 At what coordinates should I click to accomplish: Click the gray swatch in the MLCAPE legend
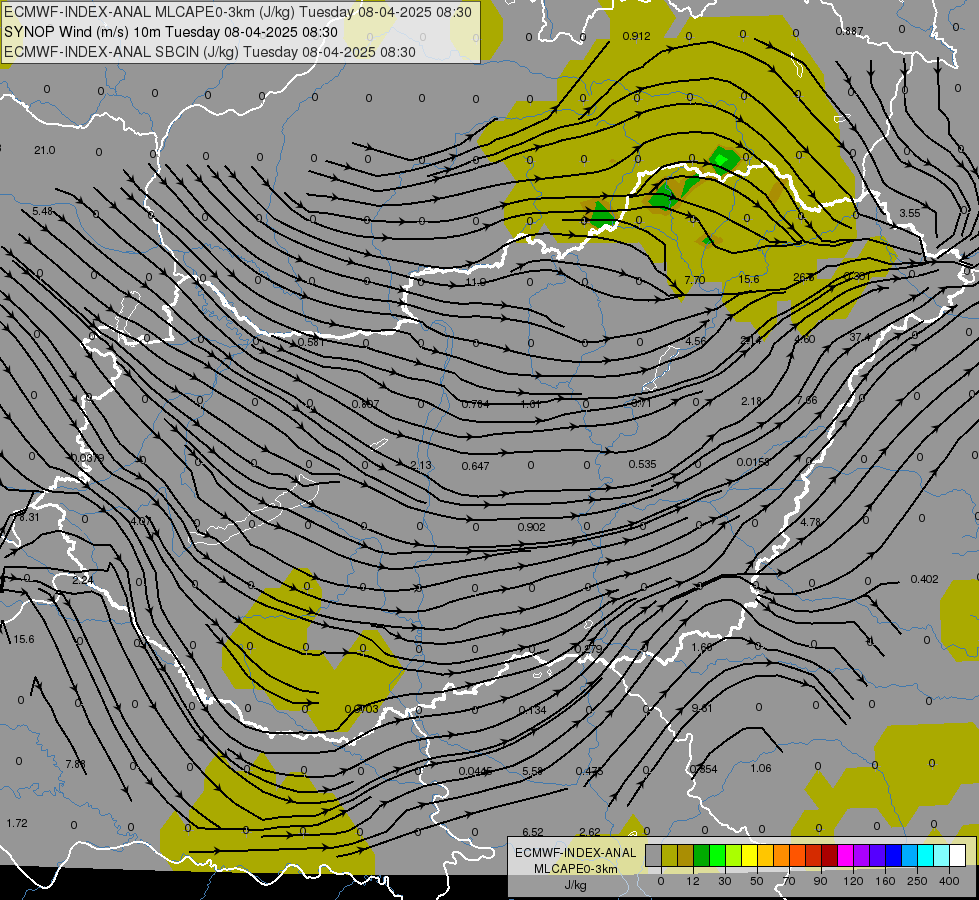point(653,856)
